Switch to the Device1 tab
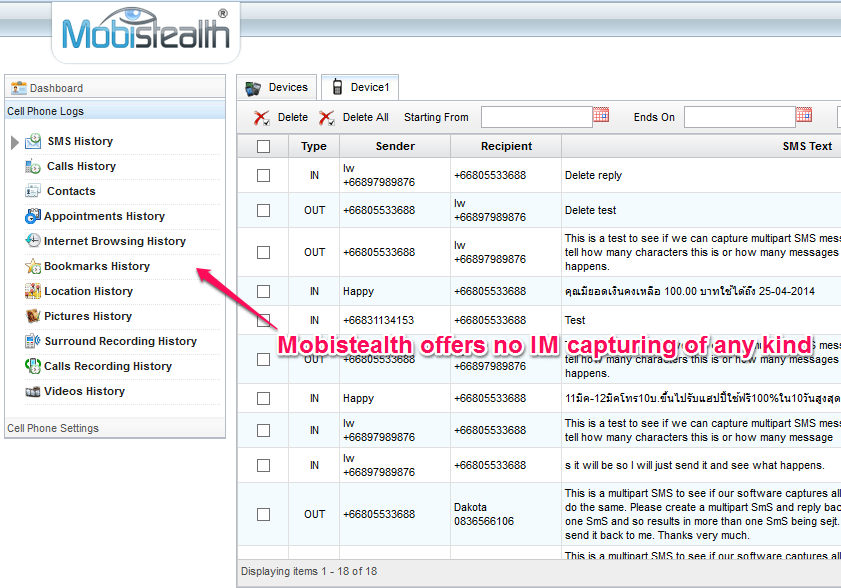The image size is (841, 588). [x=360, y=87]
